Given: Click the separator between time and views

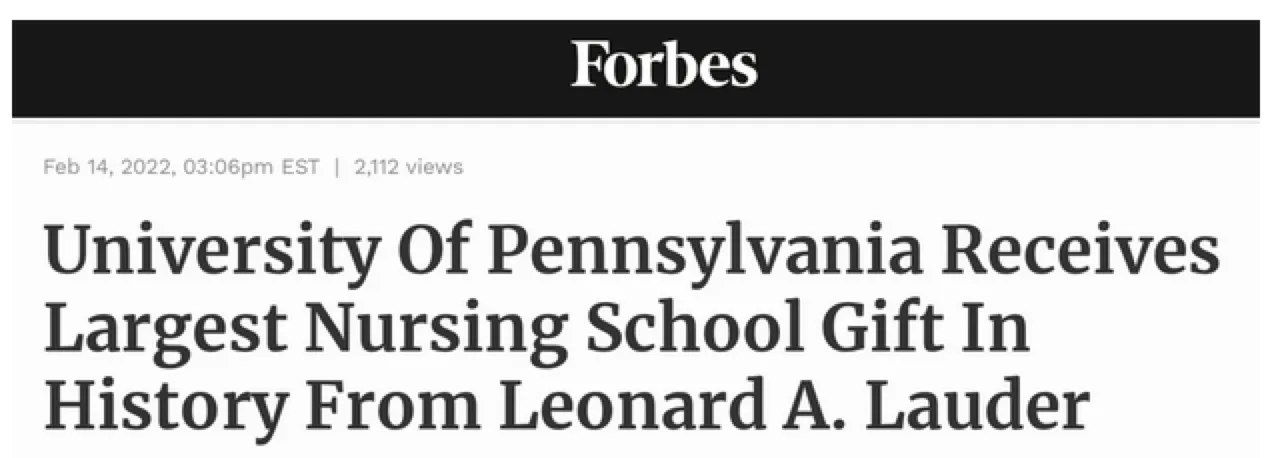Looking at the screenshot, I should coord(337,167).
